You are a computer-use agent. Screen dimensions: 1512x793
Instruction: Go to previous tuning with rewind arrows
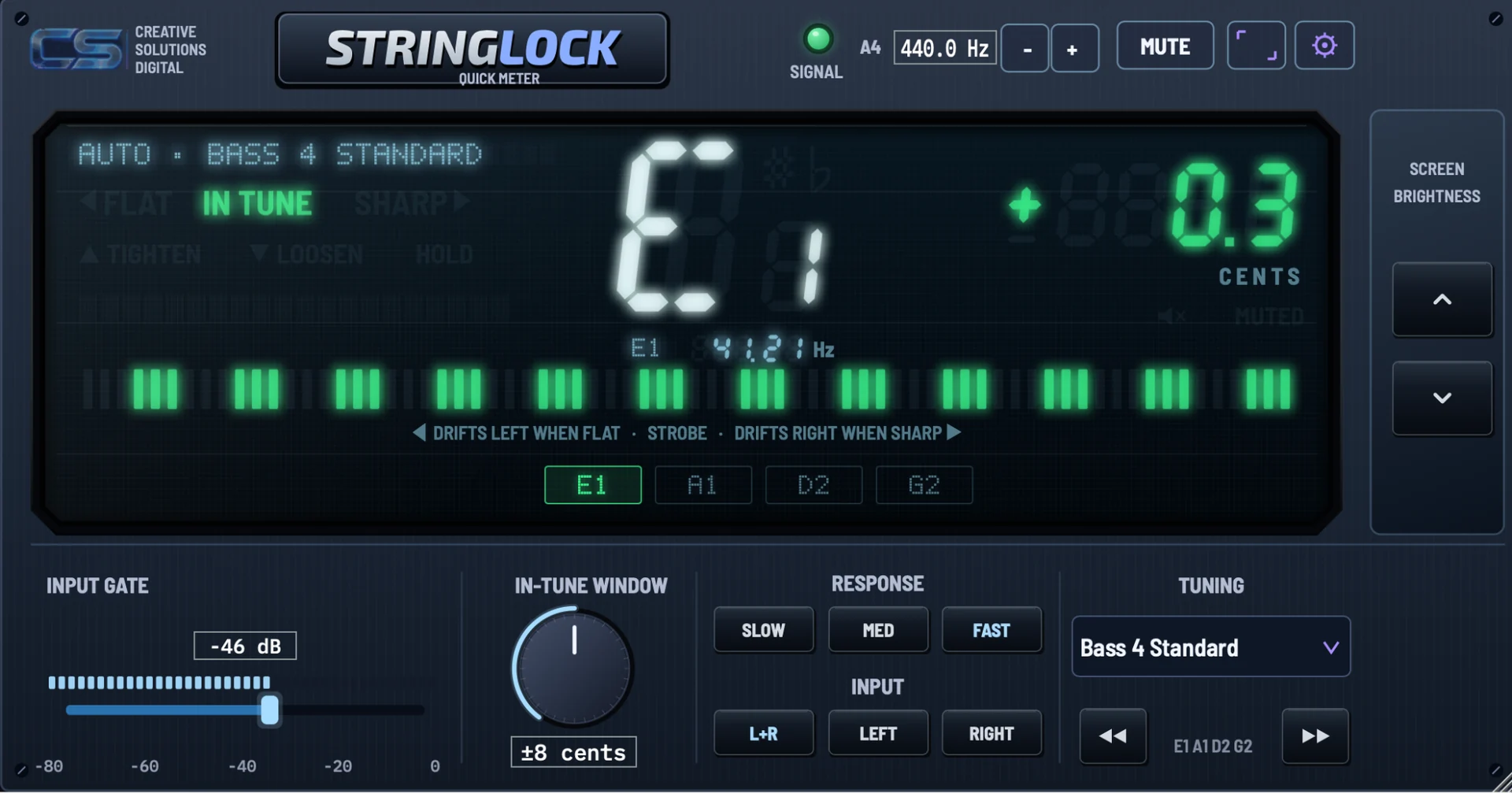[1113, 736]
